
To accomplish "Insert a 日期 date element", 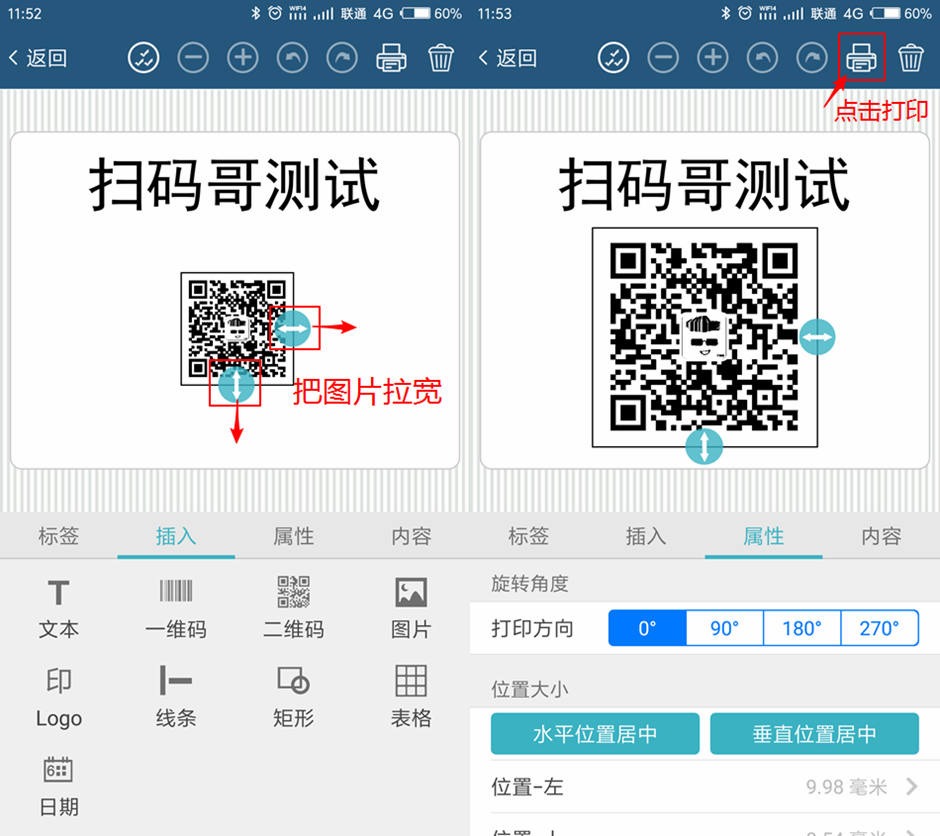I will click(59, 785).
